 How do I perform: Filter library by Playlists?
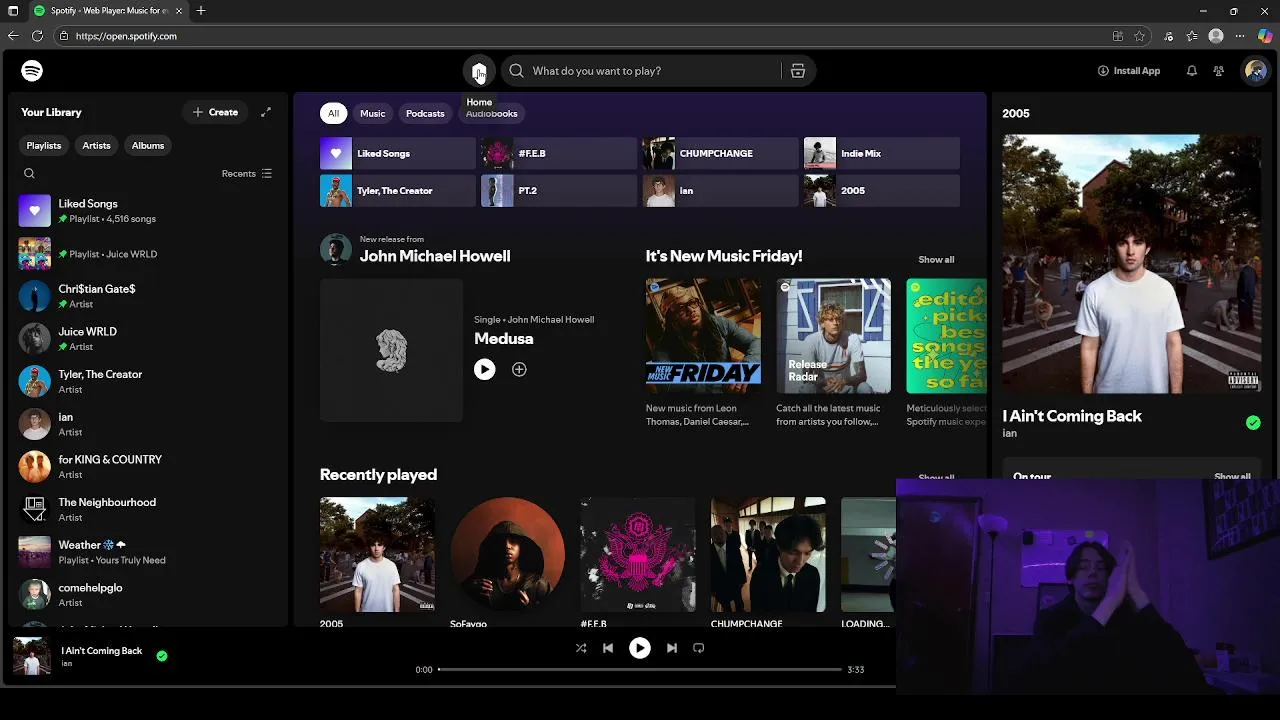(44, 145)
